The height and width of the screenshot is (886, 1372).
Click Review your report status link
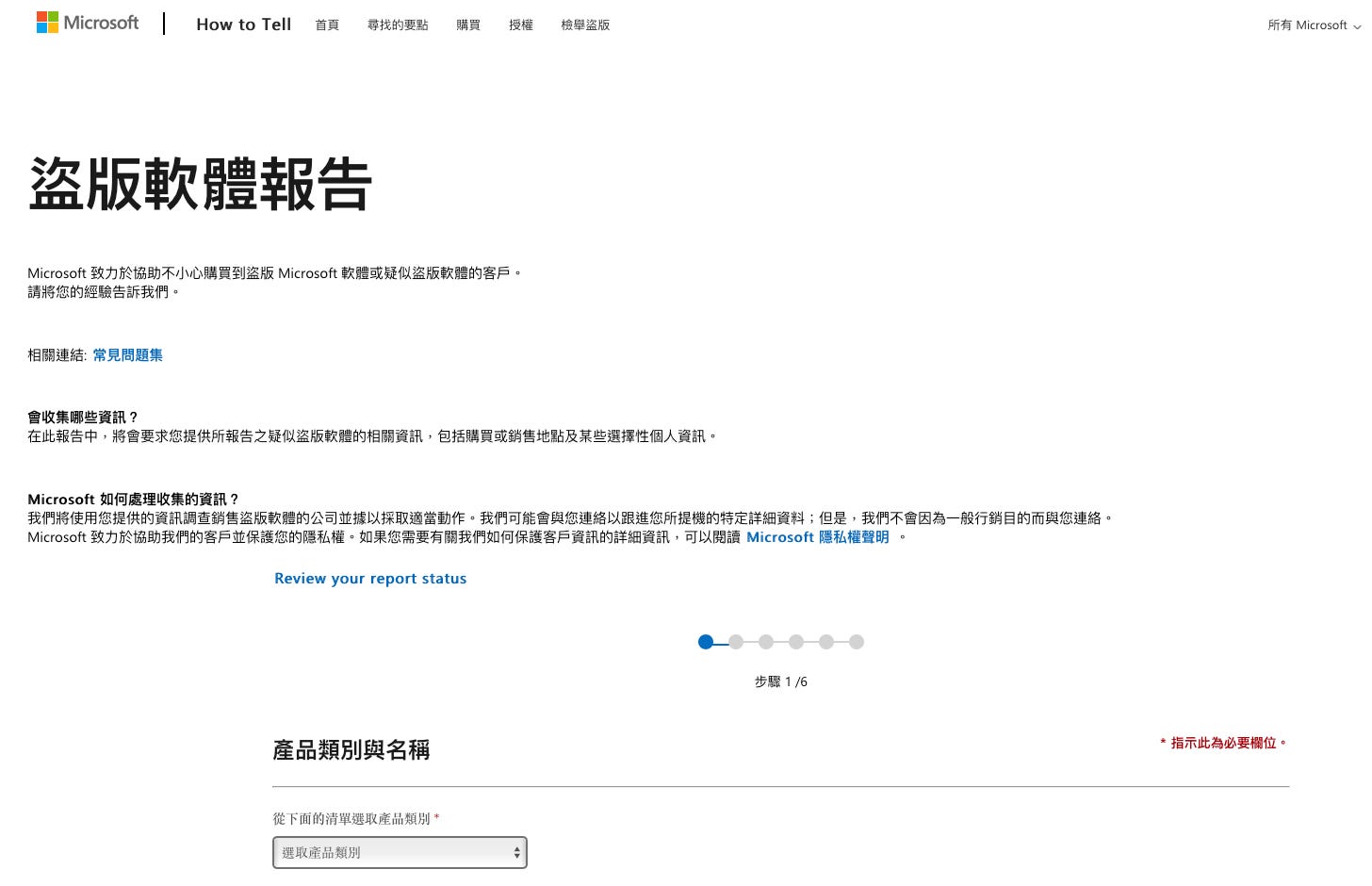pos(370,579)
